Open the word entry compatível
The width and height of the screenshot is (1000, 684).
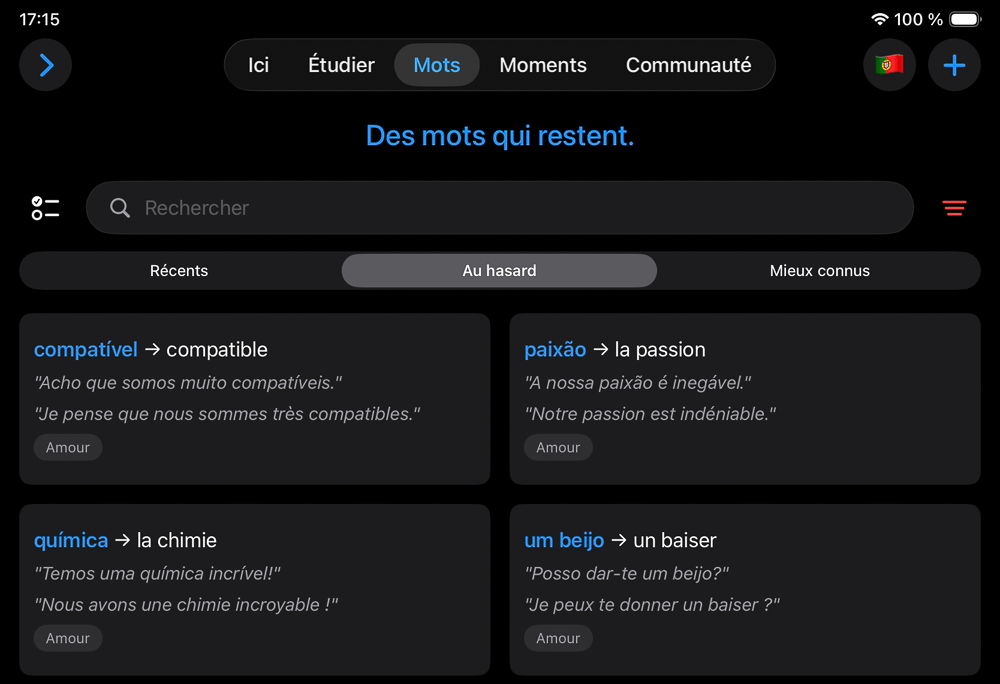click(x=86, y=349)
